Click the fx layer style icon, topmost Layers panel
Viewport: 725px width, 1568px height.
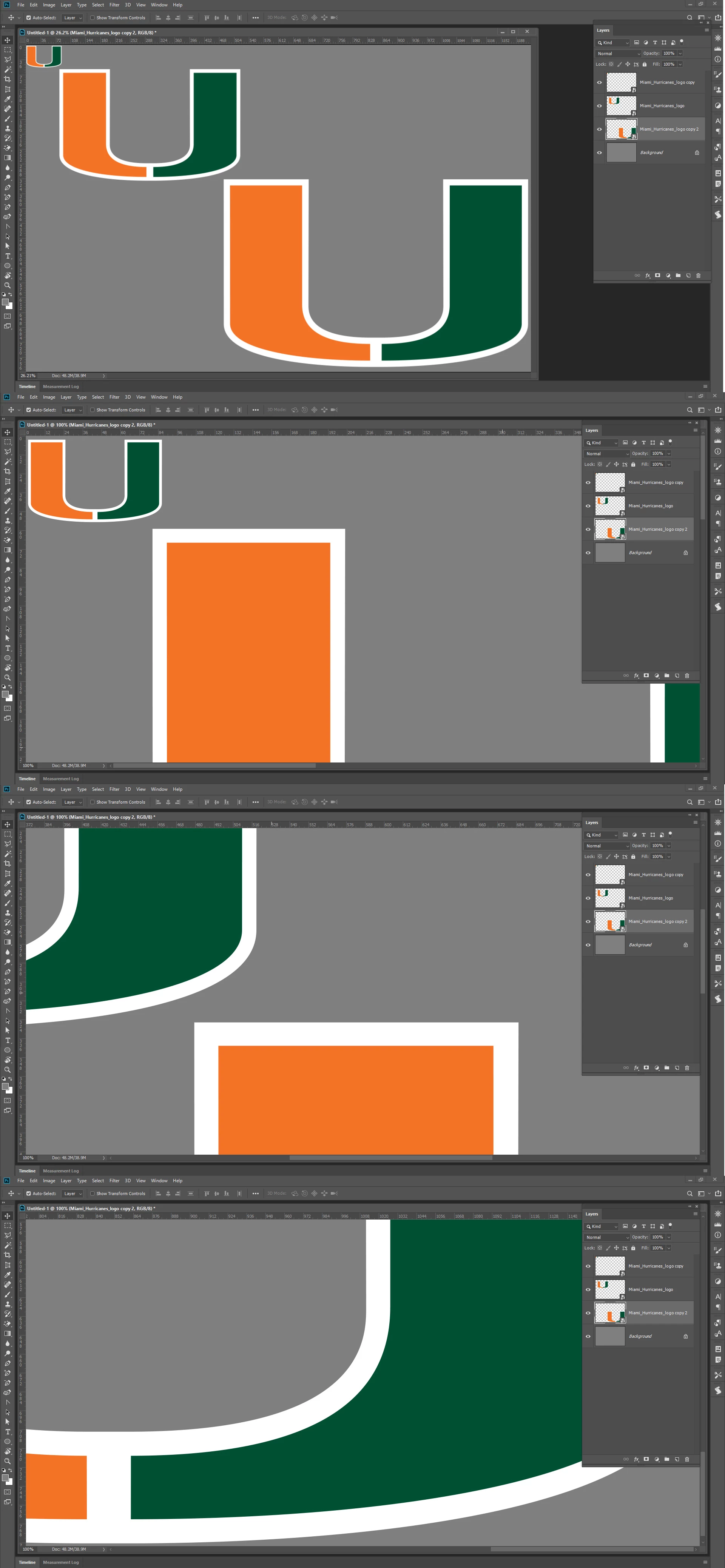648,276
